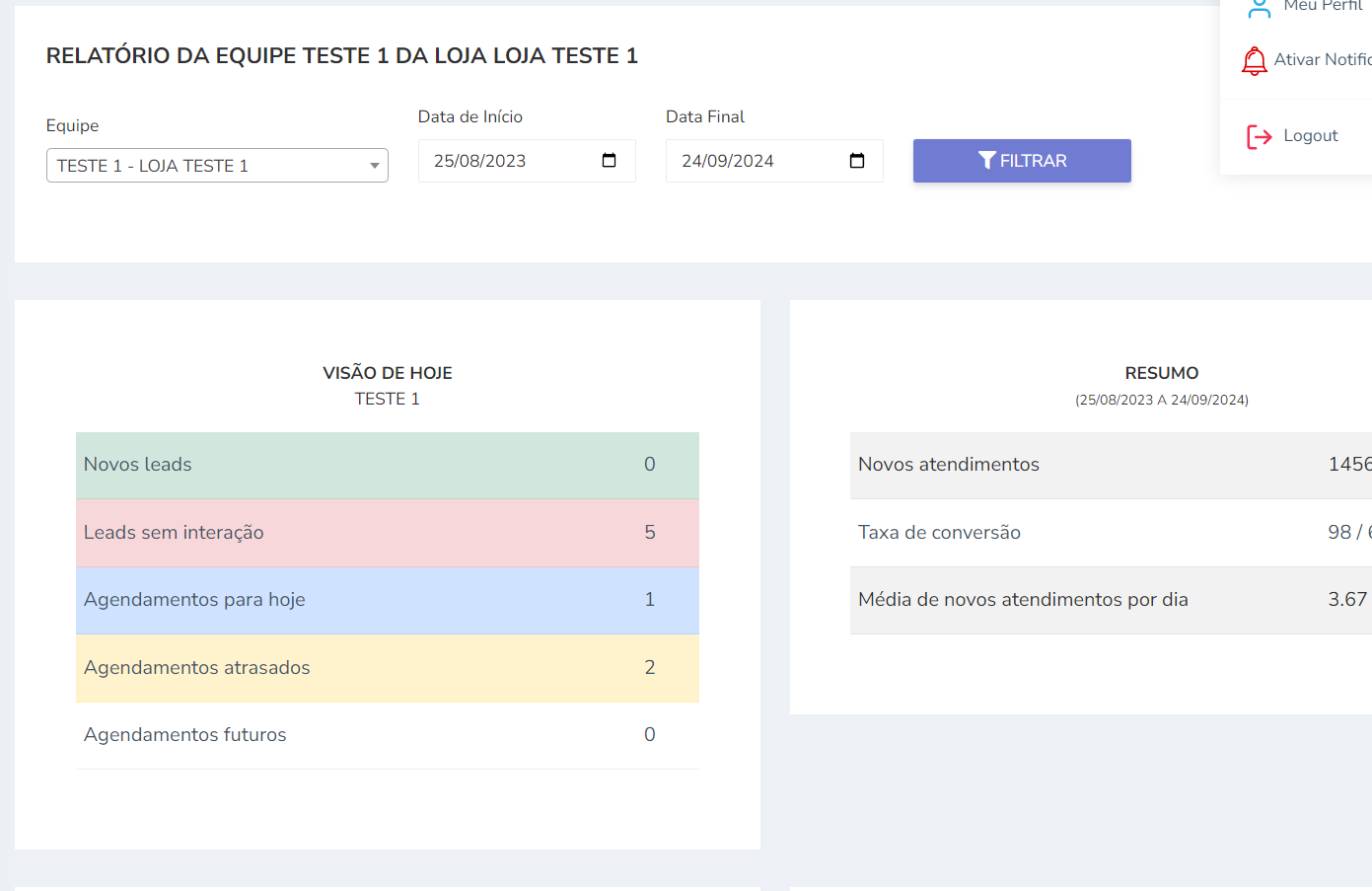Click the value 2 for Agendamentos atrasados
1372x891 pixels.
click(650, 668)
